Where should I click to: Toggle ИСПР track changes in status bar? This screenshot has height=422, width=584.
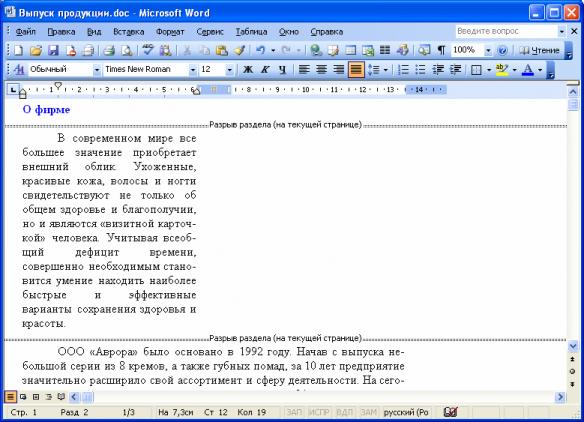[x=319, y=412]
